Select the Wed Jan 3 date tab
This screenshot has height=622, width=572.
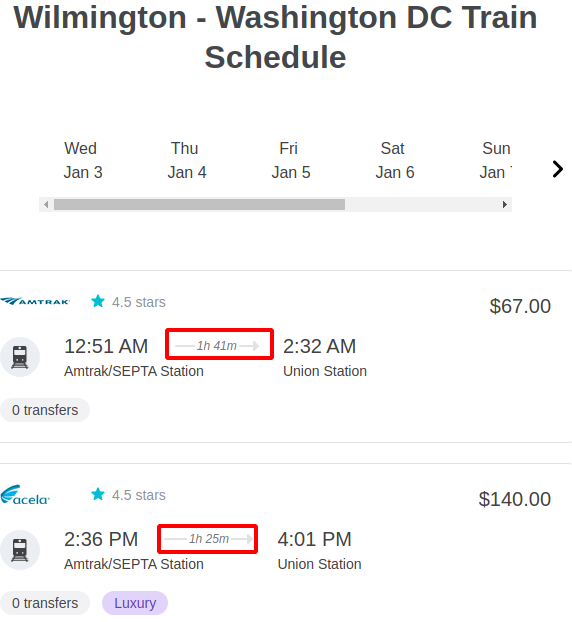83,160
